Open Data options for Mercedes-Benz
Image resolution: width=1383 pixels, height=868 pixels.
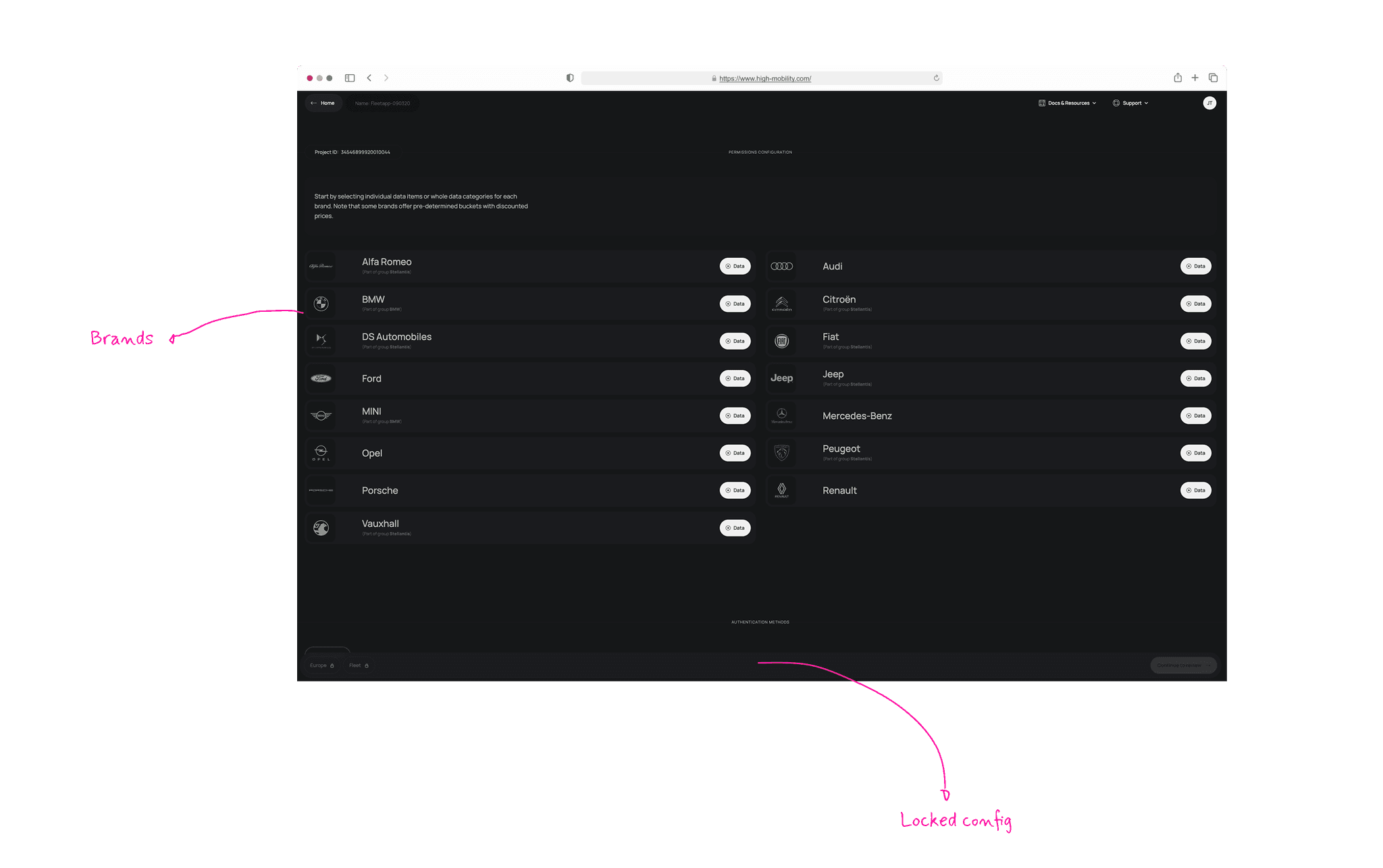click(1196, 416)
